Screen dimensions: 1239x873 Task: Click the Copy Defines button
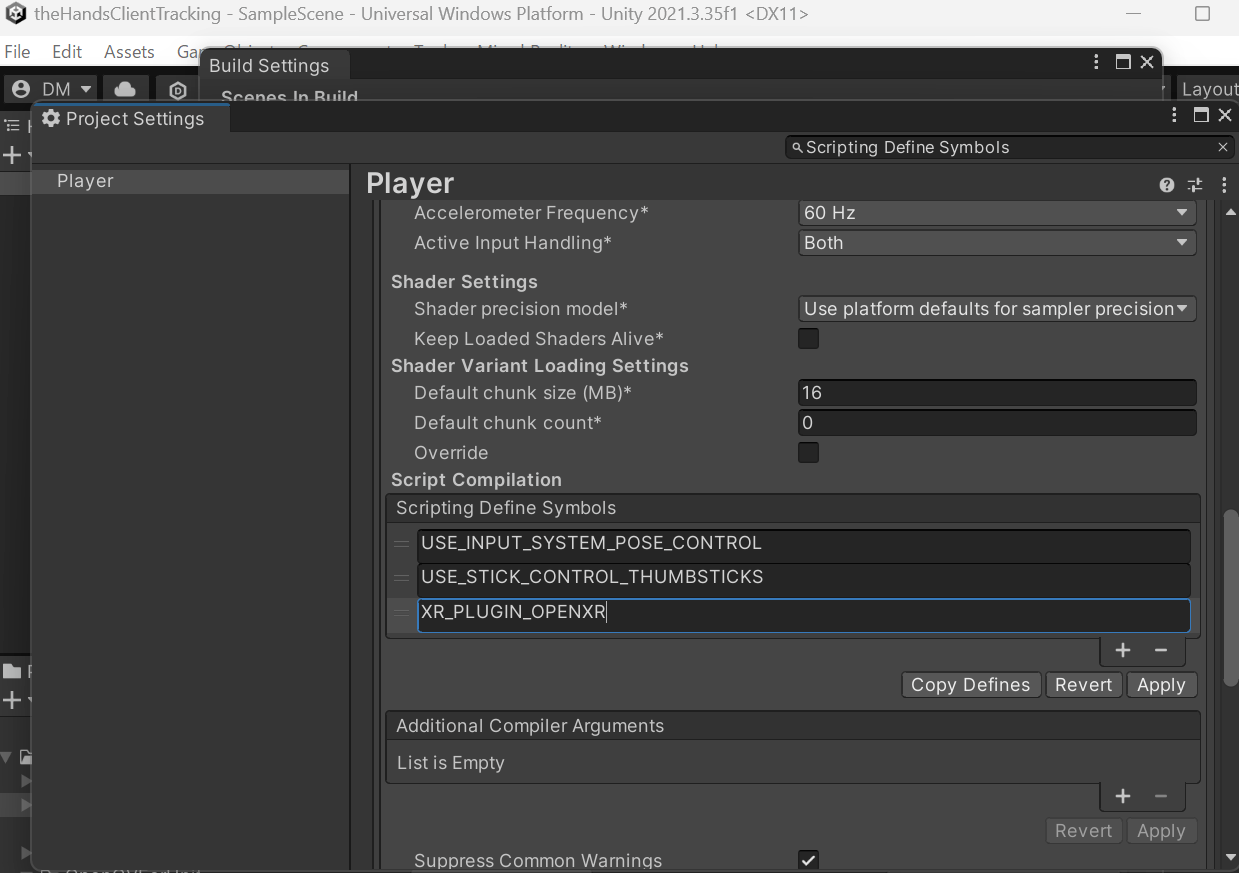(970, 684)
